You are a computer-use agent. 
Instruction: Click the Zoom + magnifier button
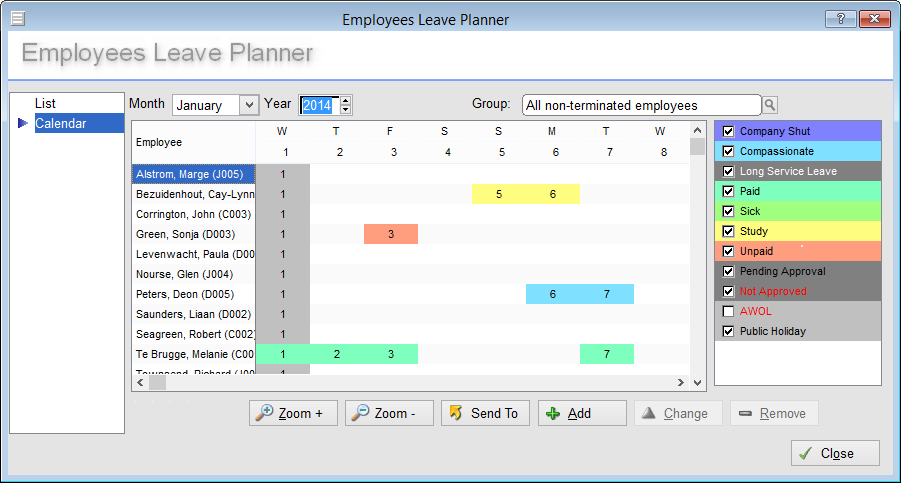[x=292, y=413]
